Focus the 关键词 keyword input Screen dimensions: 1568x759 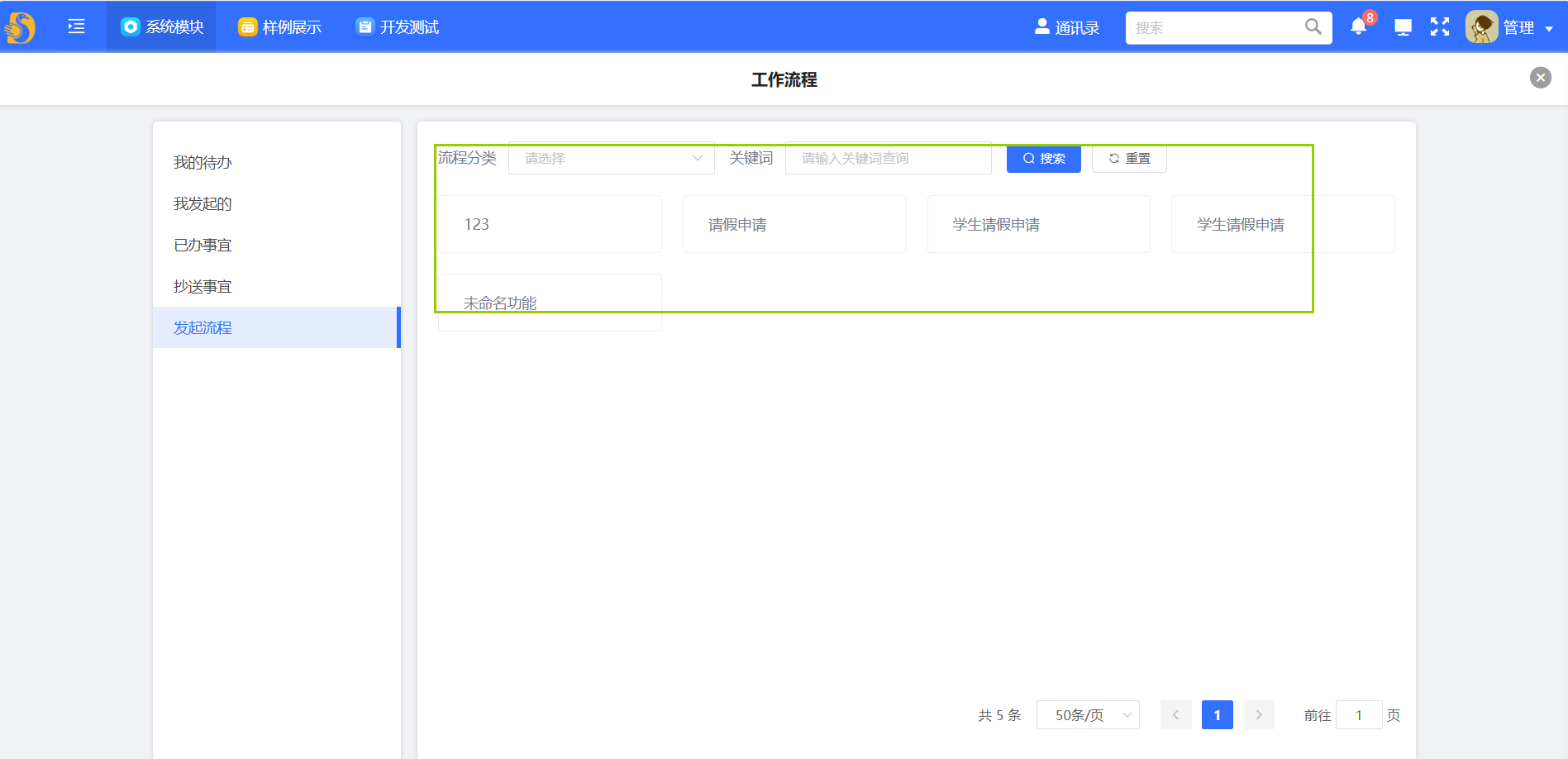[889, 158]
